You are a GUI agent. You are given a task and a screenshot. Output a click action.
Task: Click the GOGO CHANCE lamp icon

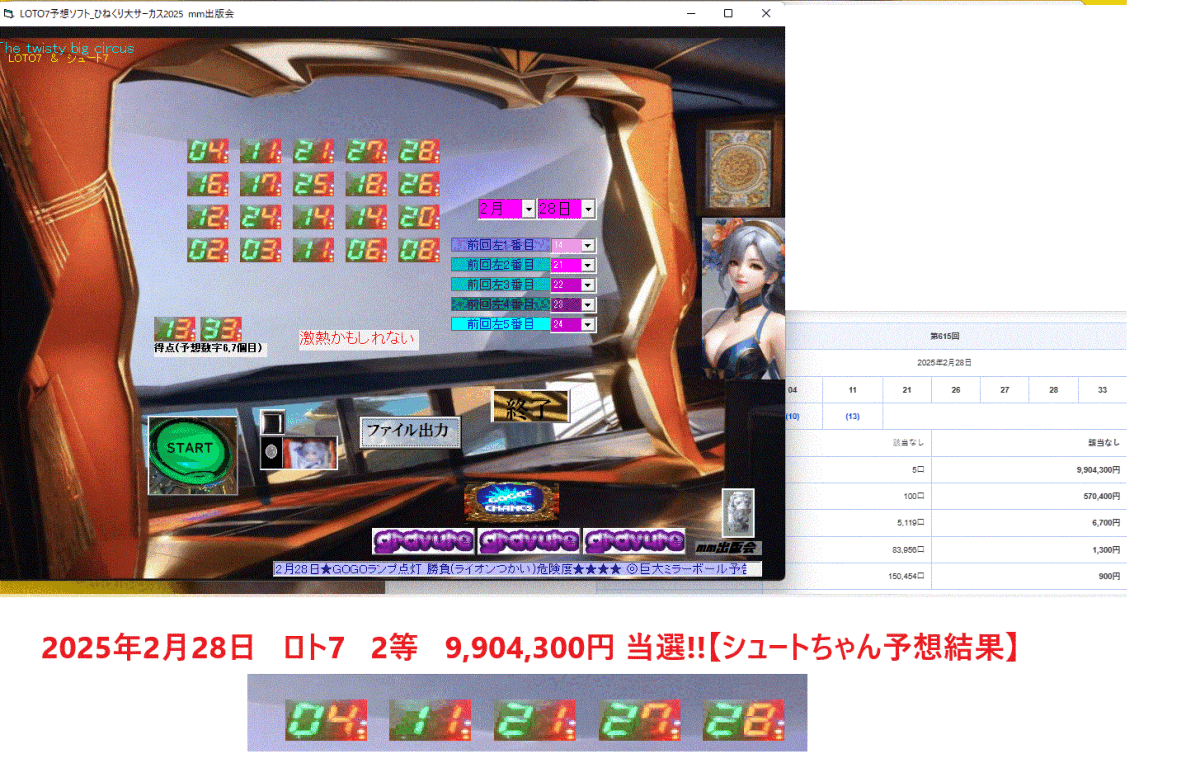tap(512, 502)
